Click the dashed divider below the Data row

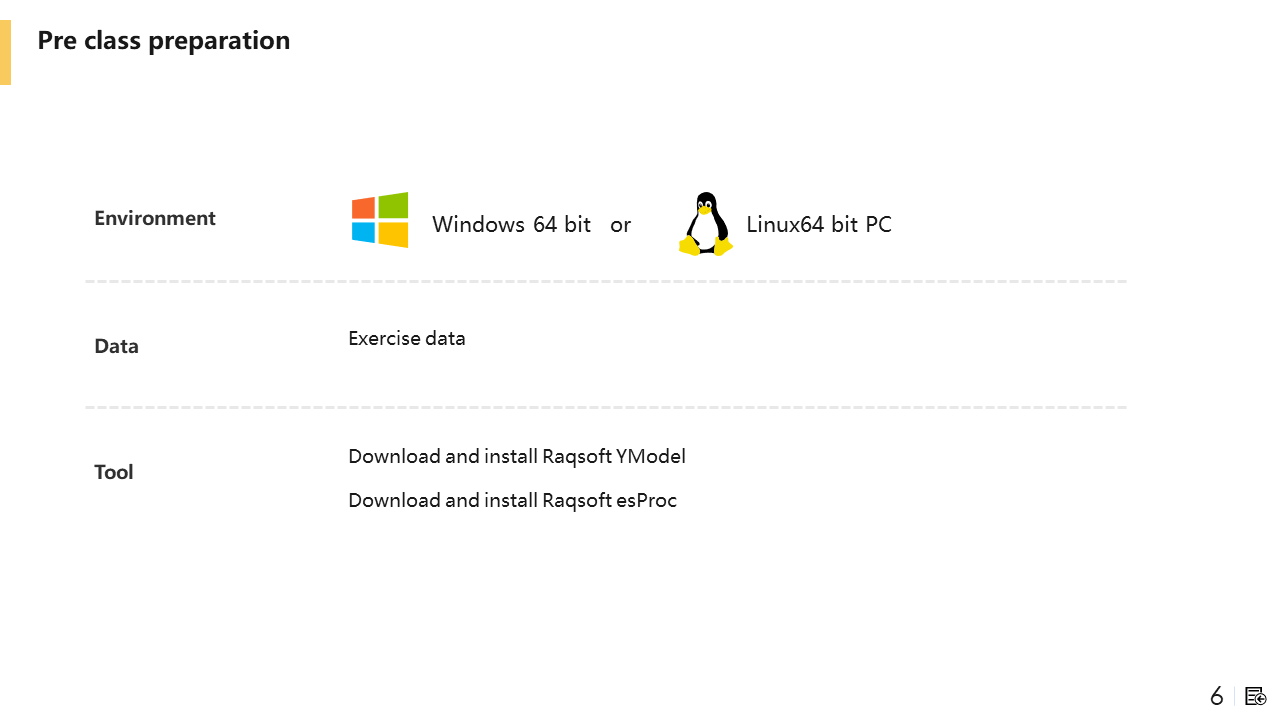tap(606, 408)
